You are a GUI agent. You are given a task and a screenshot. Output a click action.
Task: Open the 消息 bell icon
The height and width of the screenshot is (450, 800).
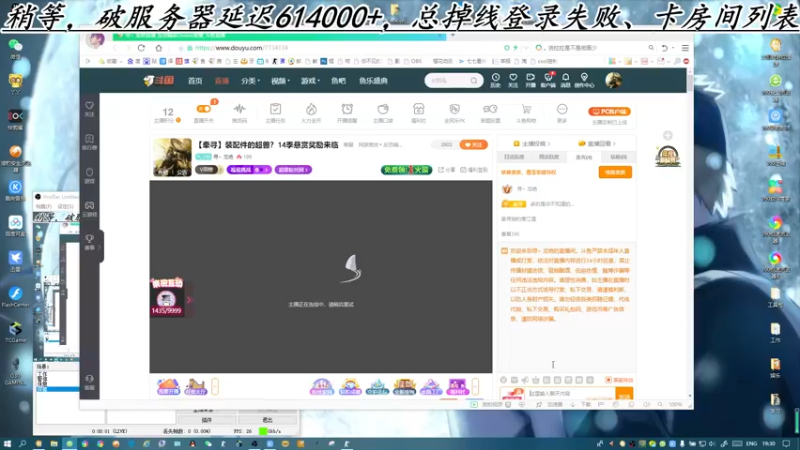point(565,80)
